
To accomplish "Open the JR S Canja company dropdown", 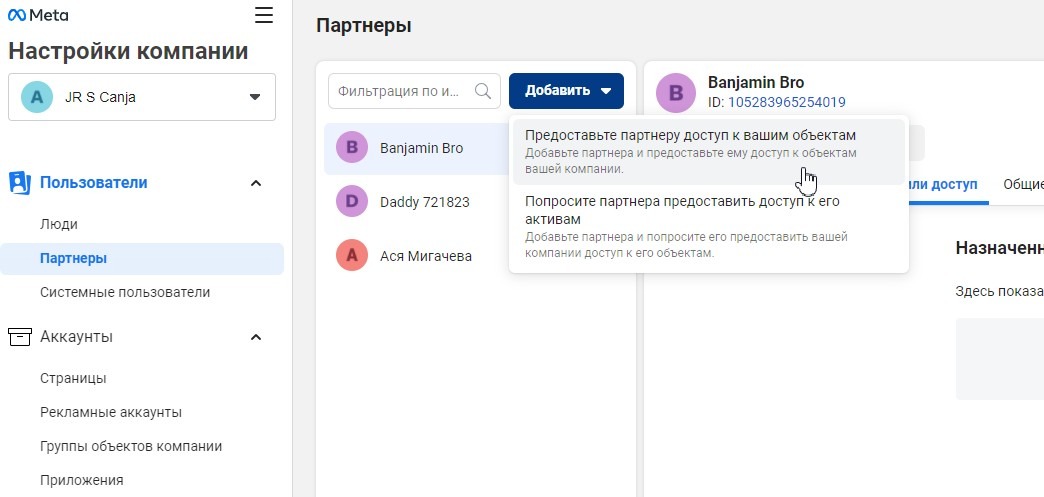I will [x=142, y=97].
